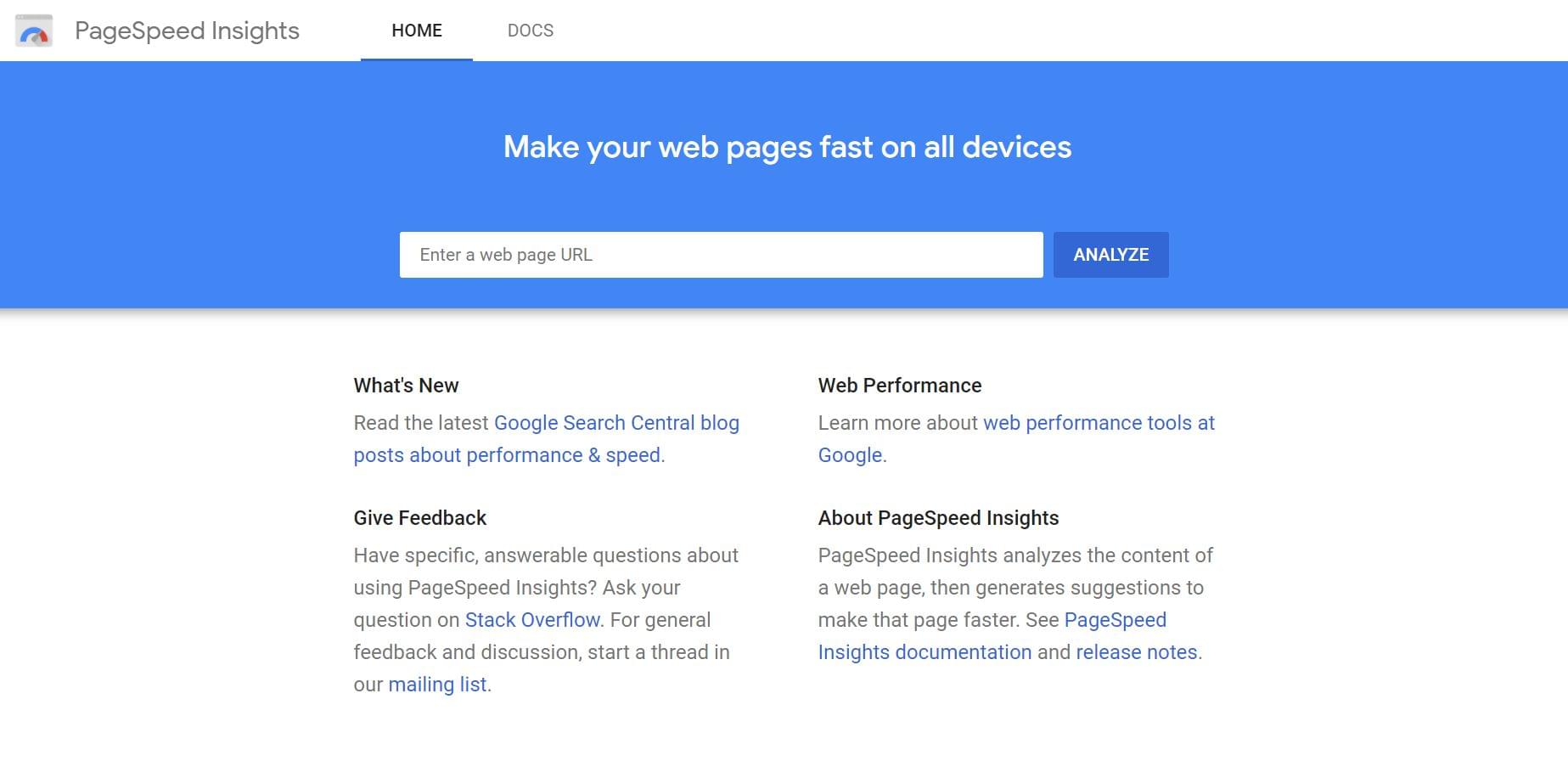The height and width of the screenshot is (761, 1568).
Task: Click the What's New heading
Action: [406, 385]
